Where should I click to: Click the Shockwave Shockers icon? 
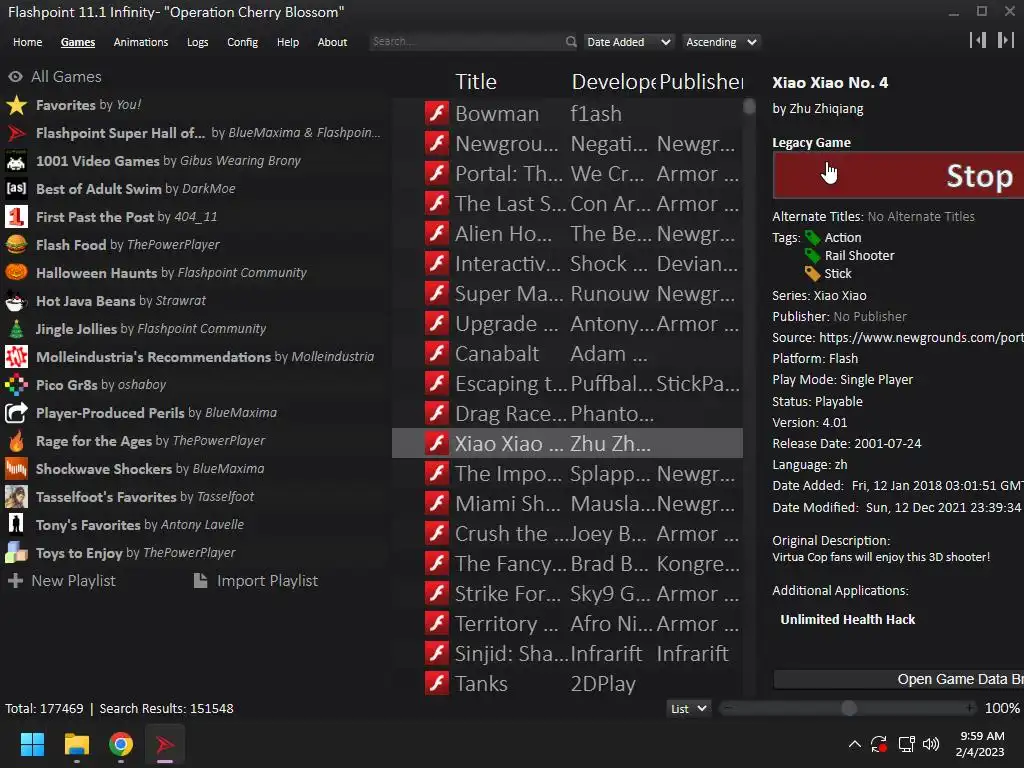16,469
